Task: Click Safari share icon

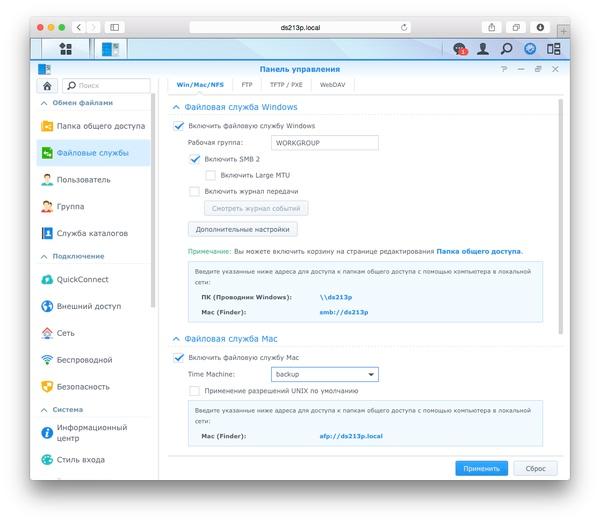Action: (492, 27)
